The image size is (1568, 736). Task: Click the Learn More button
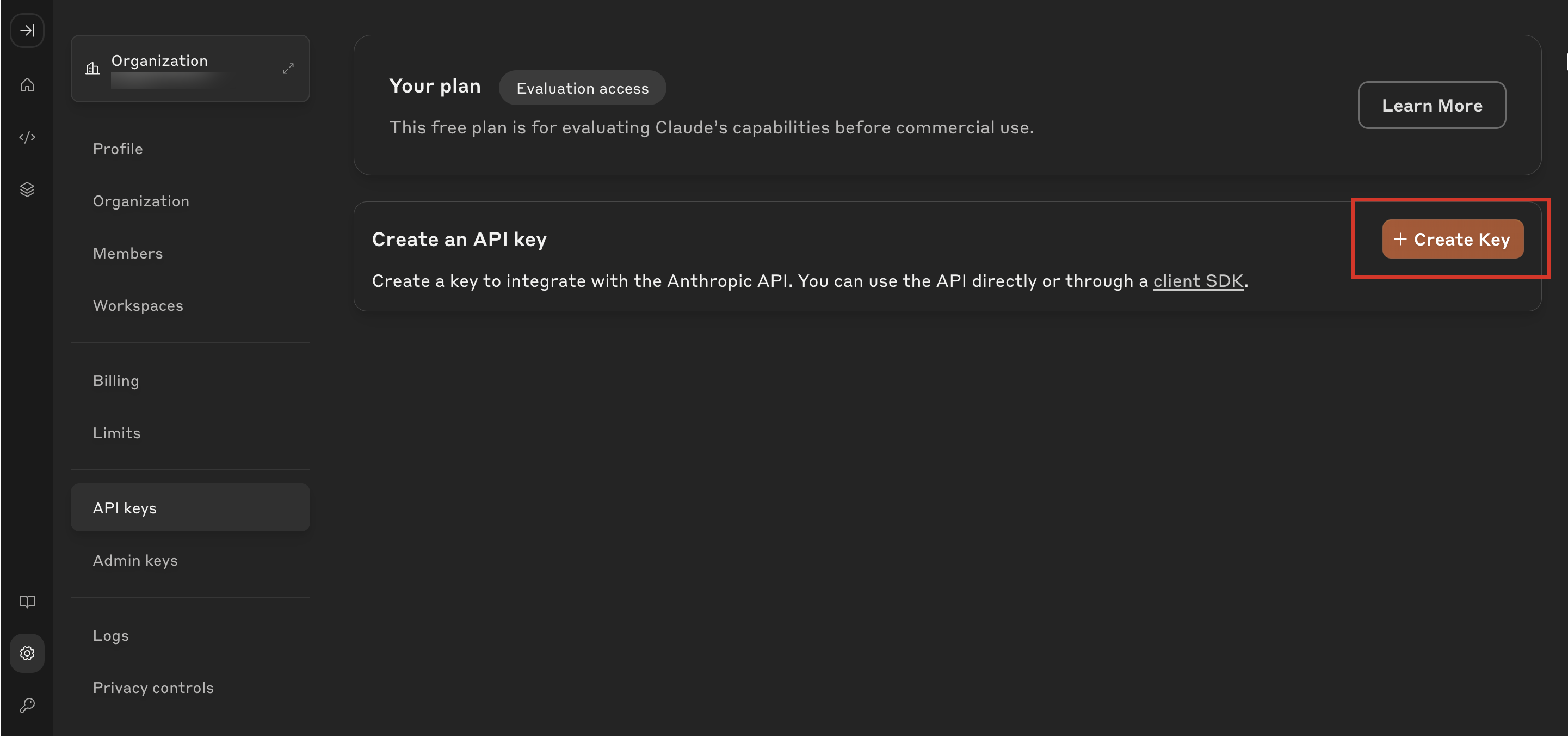[1431, 106]
